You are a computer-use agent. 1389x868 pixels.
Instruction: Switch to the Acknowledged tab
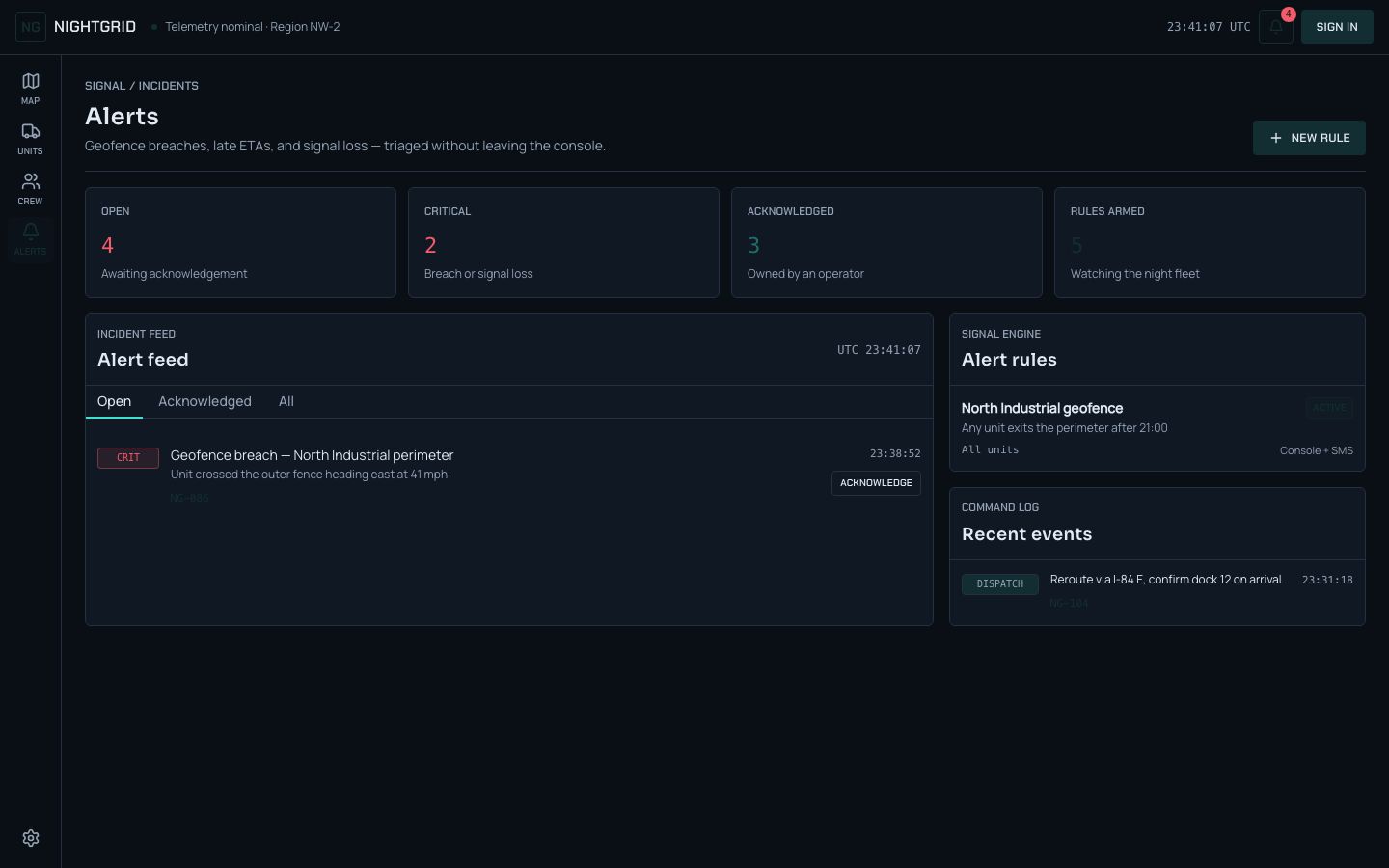pyautogui.click(x=204, y=401)
